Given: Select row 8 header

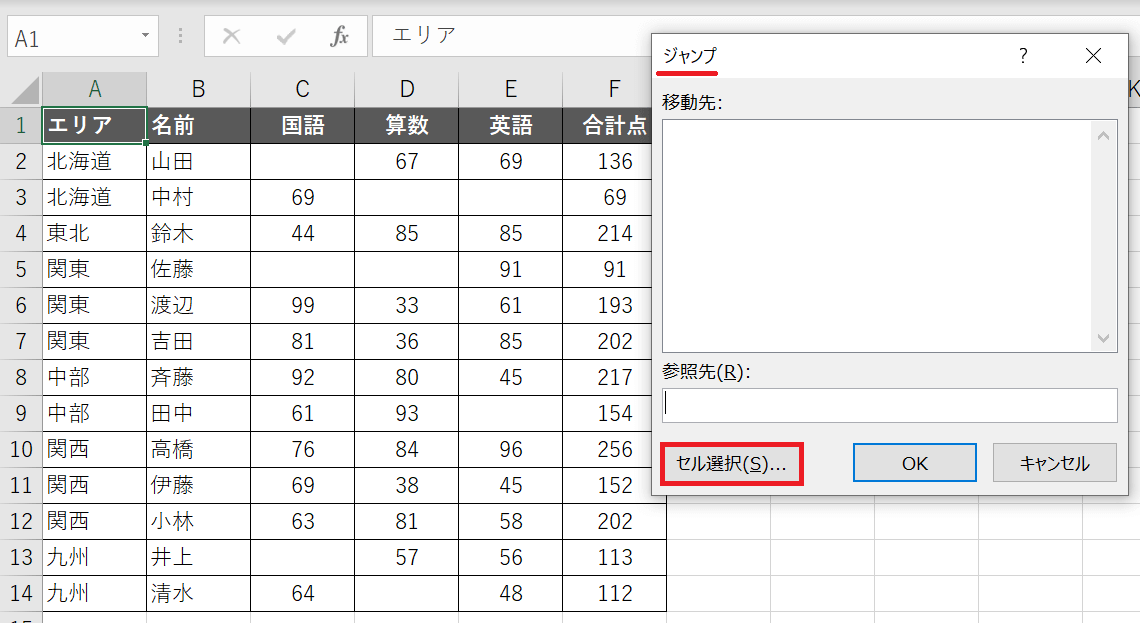Looking at the screenshot, I should pos(21,378).
